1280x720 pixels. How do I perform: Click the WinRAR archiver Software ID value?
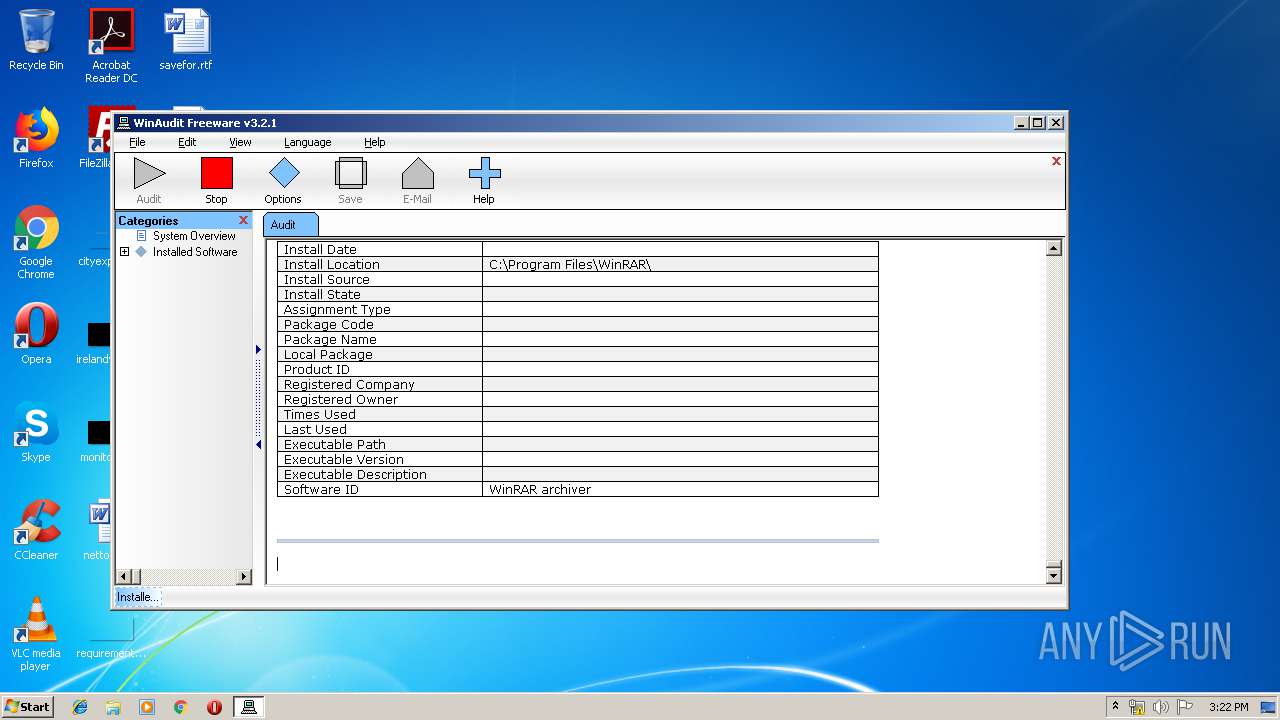point(540,490)
